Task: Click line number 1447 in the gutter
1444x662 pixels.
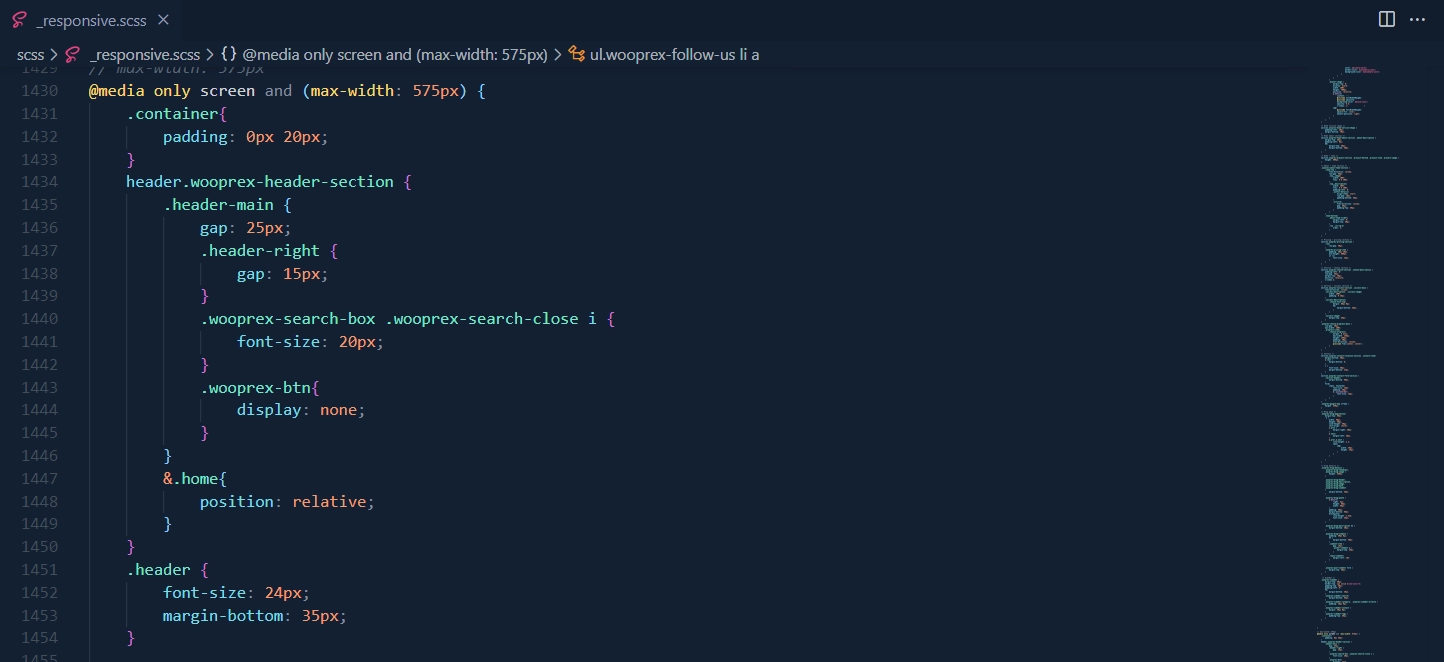Action: (x=39, y=478)
